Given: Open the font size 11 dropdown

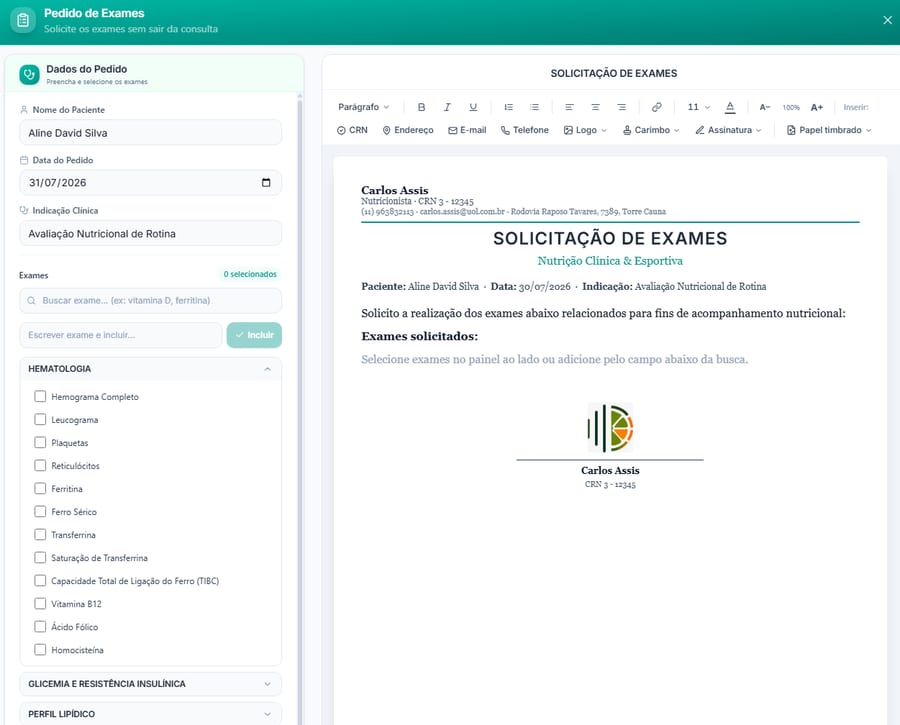Looking at the screenshot, I should click(699, 107).
